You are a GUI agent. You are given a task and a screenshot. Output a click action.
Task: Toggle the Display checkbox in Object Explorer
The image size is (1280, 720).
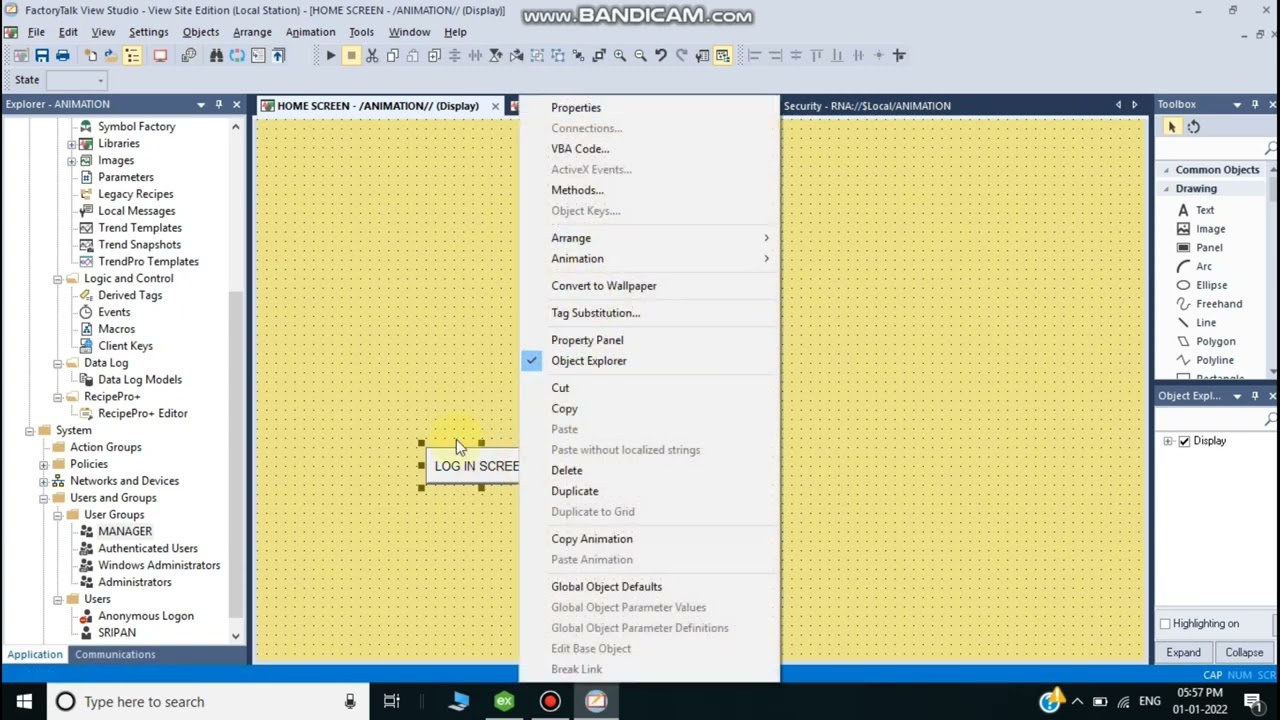point(1184,441)
